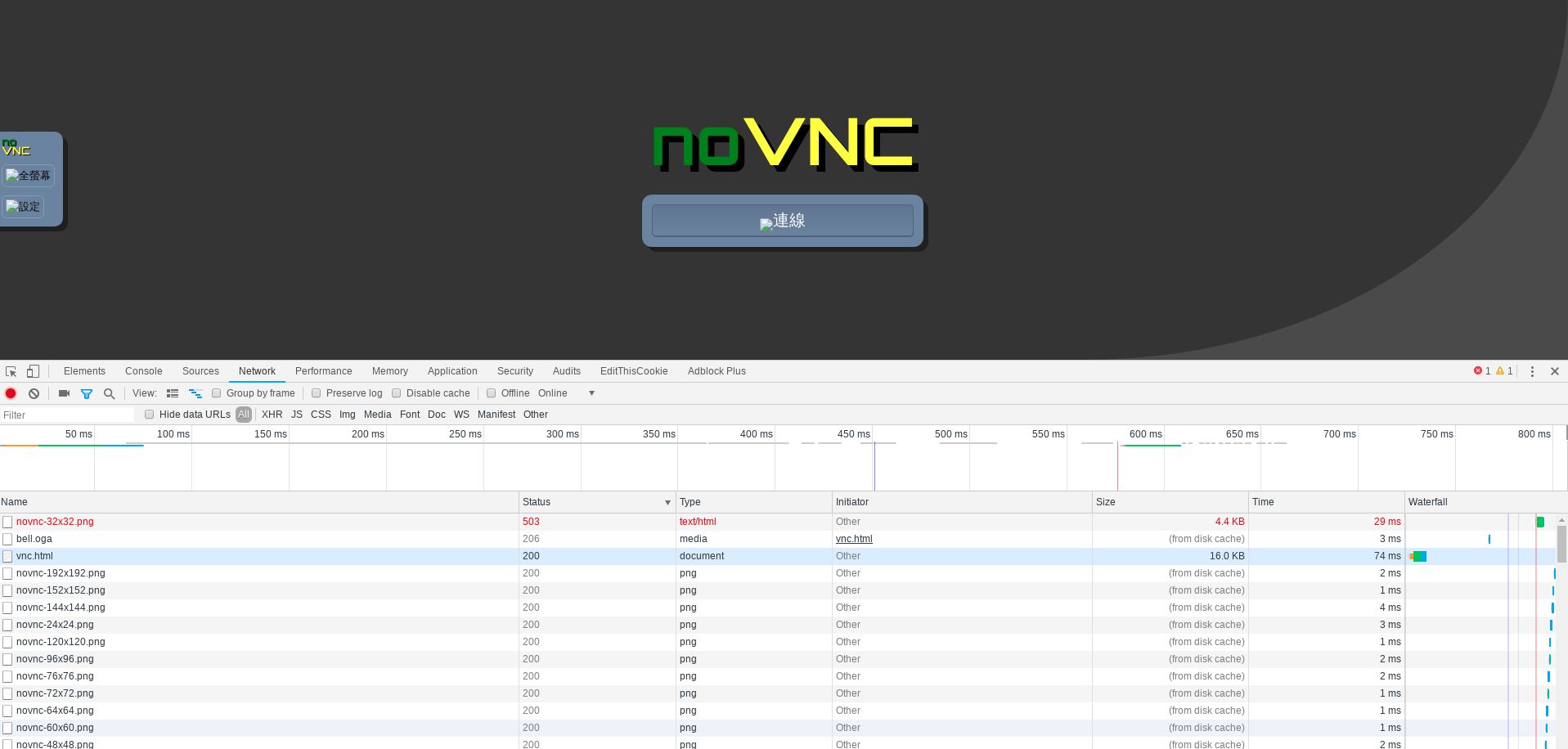Toggle the network throttling overview icon
1568x749 pixels.
point(195,393)
